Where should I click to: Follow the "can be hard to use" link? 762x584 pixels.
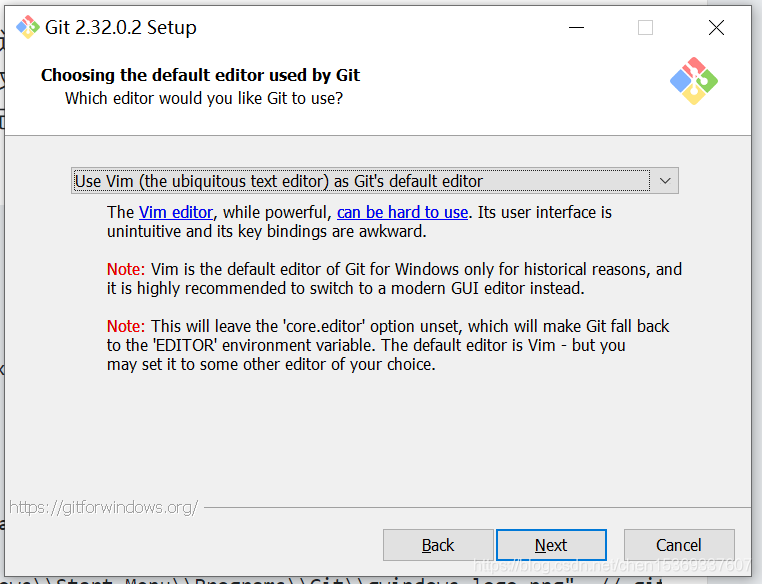[402, 212]
